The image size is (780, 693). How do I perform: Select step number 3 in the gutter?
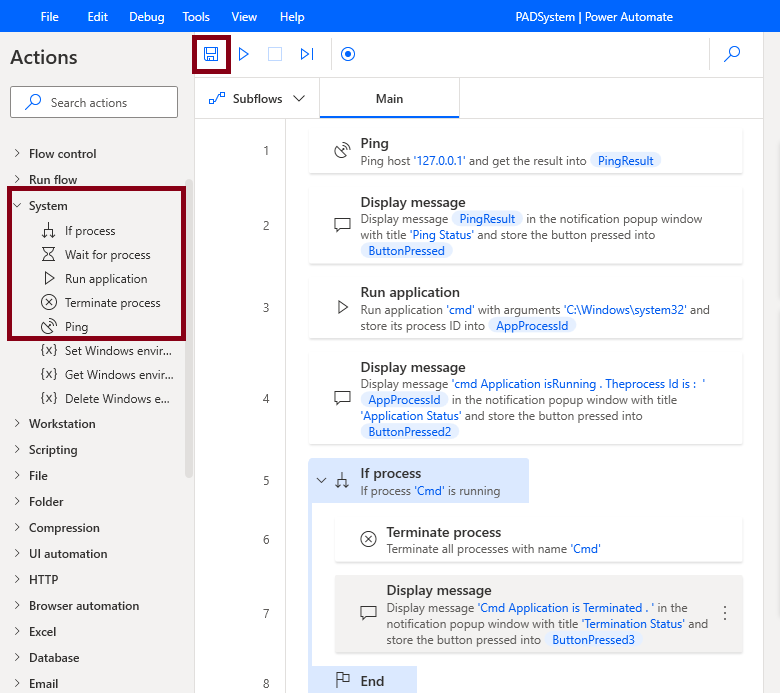click(x=266, y=307)
